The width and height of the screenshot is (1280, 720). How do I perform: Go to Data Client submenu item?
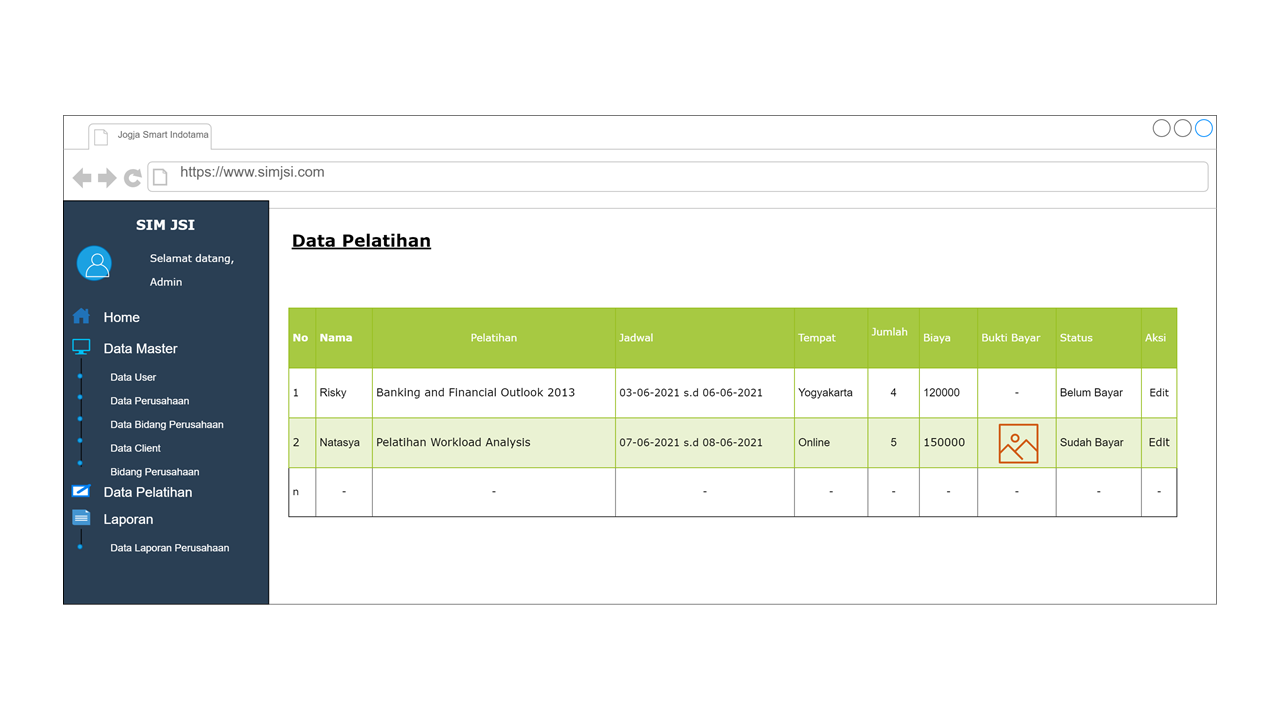[135, 448]
